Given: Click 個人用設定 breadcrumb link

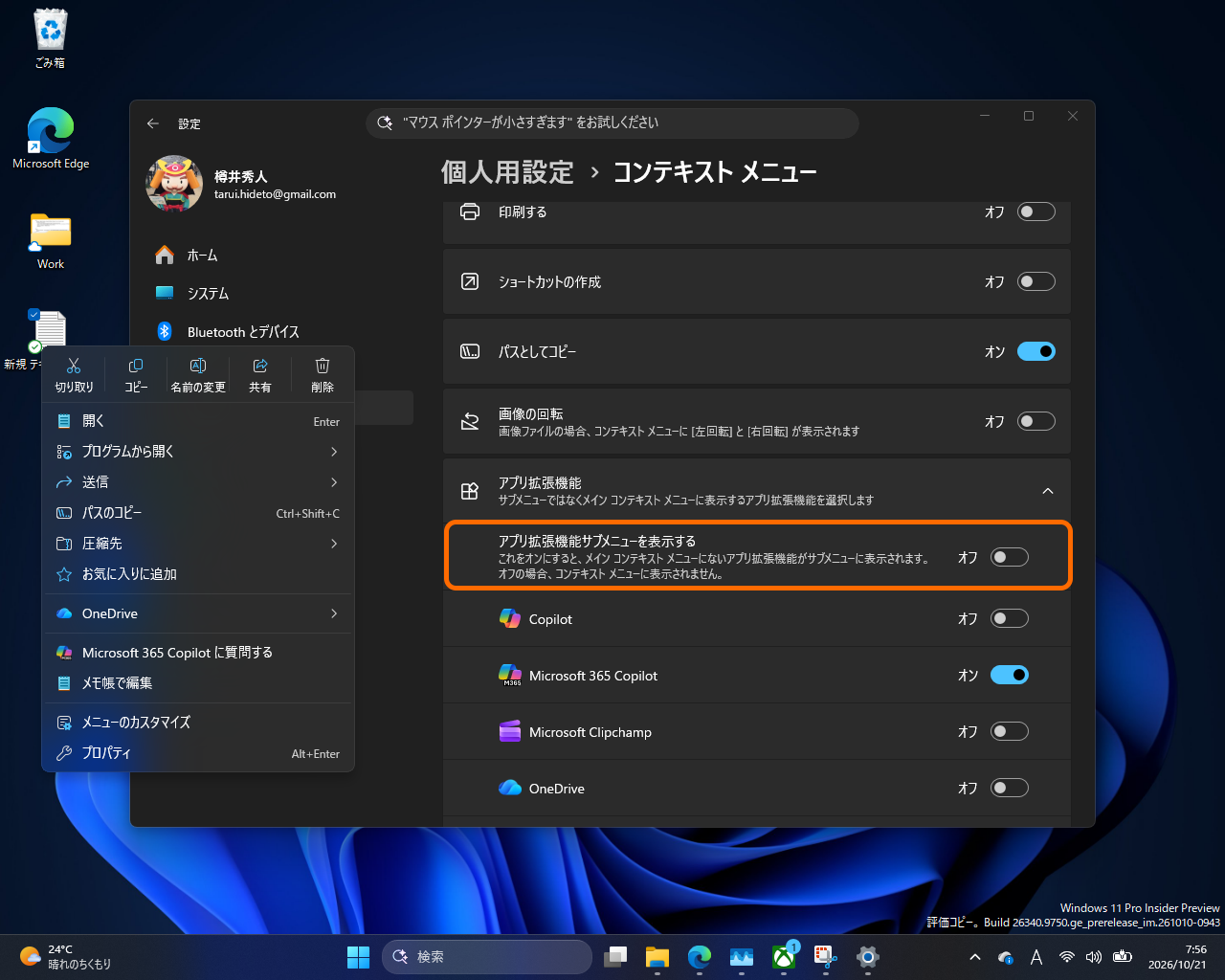Looking at the screenshot, I should [507, 172].
